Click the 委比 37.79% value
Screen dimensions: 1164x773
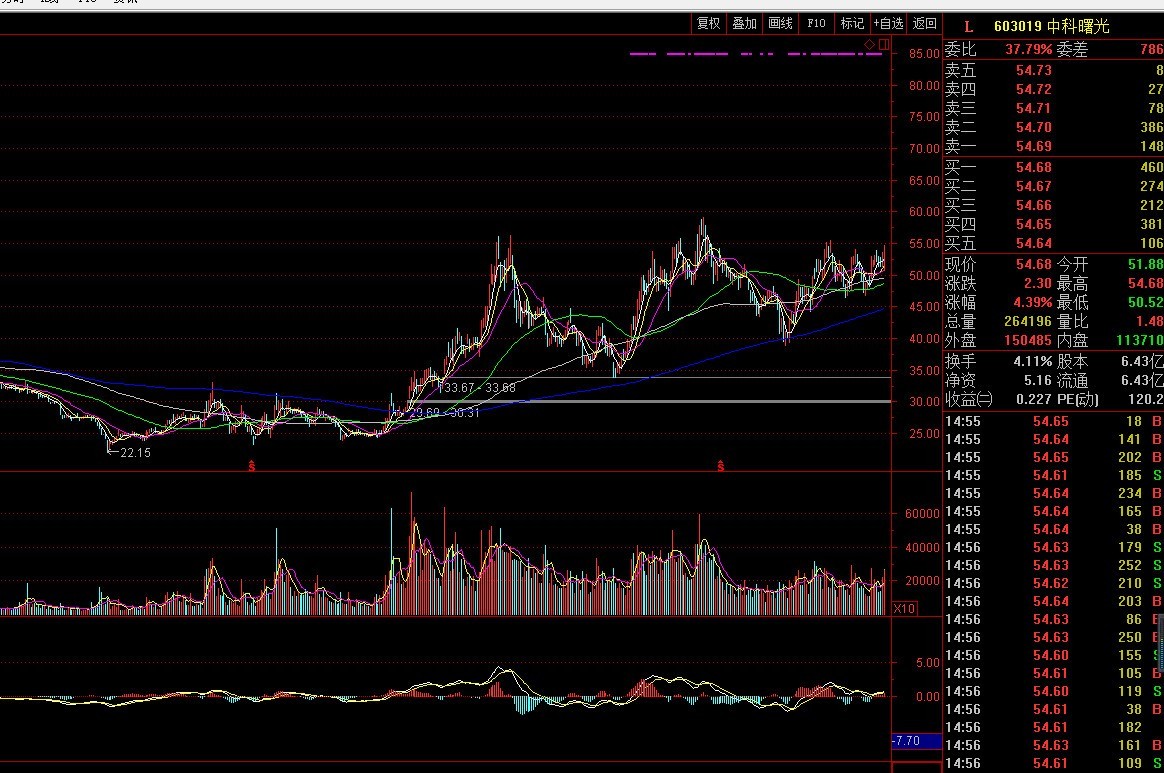point(1028,50)
